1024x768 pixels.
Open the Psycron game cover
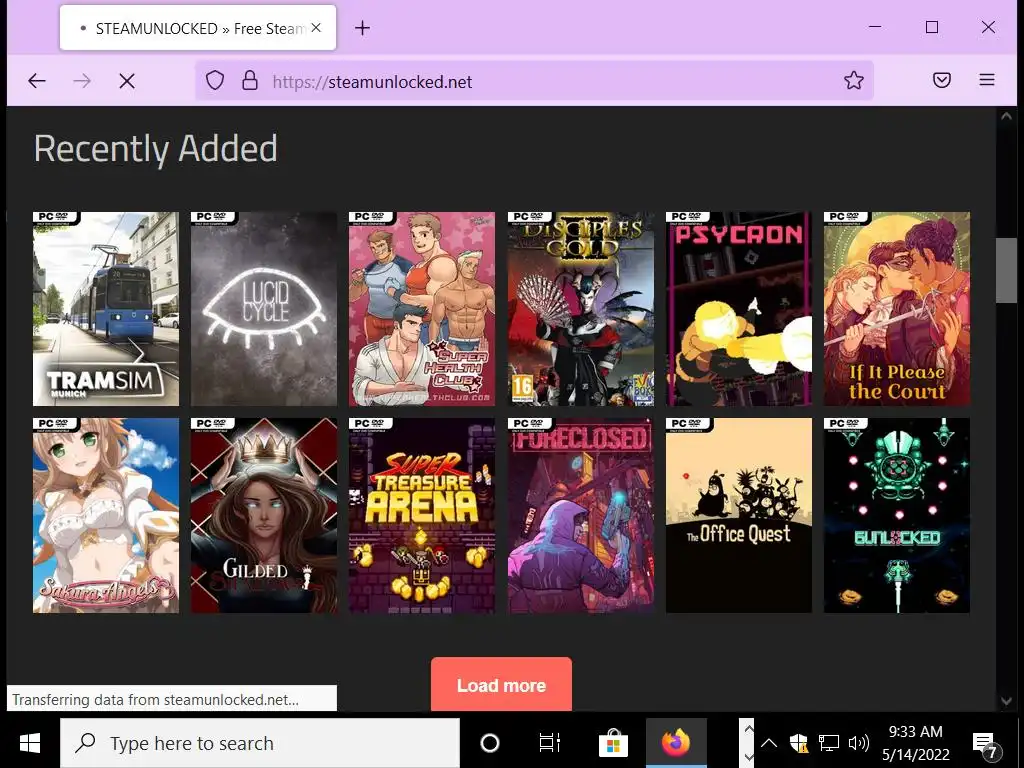coord(739,309)
